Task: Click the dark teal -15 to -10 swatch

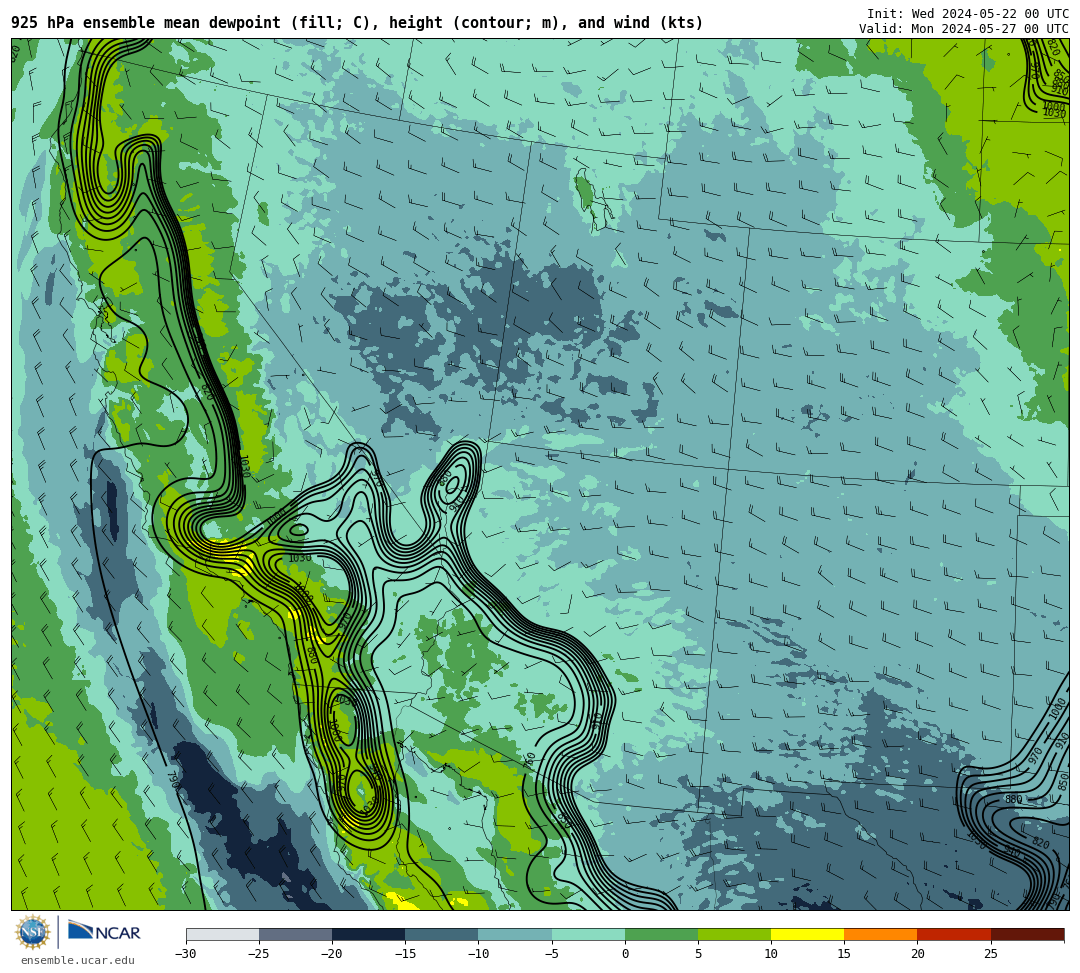Action: [x=442, y=934]
